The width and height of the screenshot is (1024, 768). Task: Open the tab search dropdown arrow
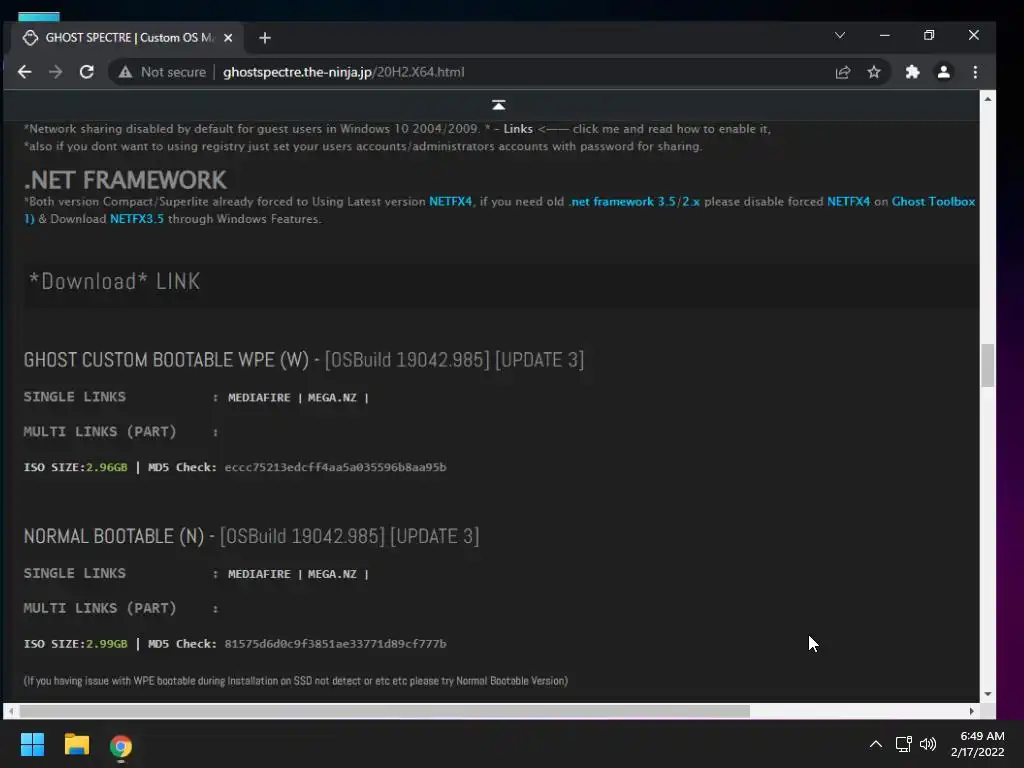tap(840, 35)
